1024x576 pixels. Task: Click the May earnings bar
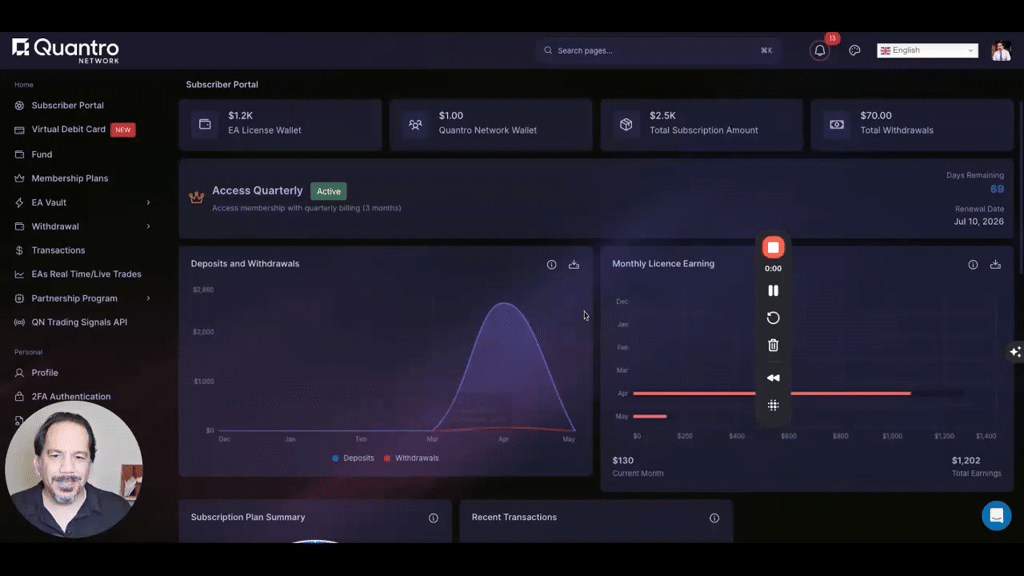[x=650, y=416]
